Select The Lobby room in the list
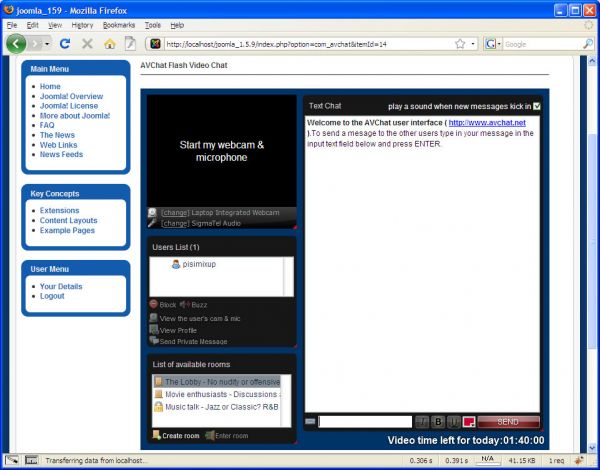This screenshot has width=600, height=470. 217,382
